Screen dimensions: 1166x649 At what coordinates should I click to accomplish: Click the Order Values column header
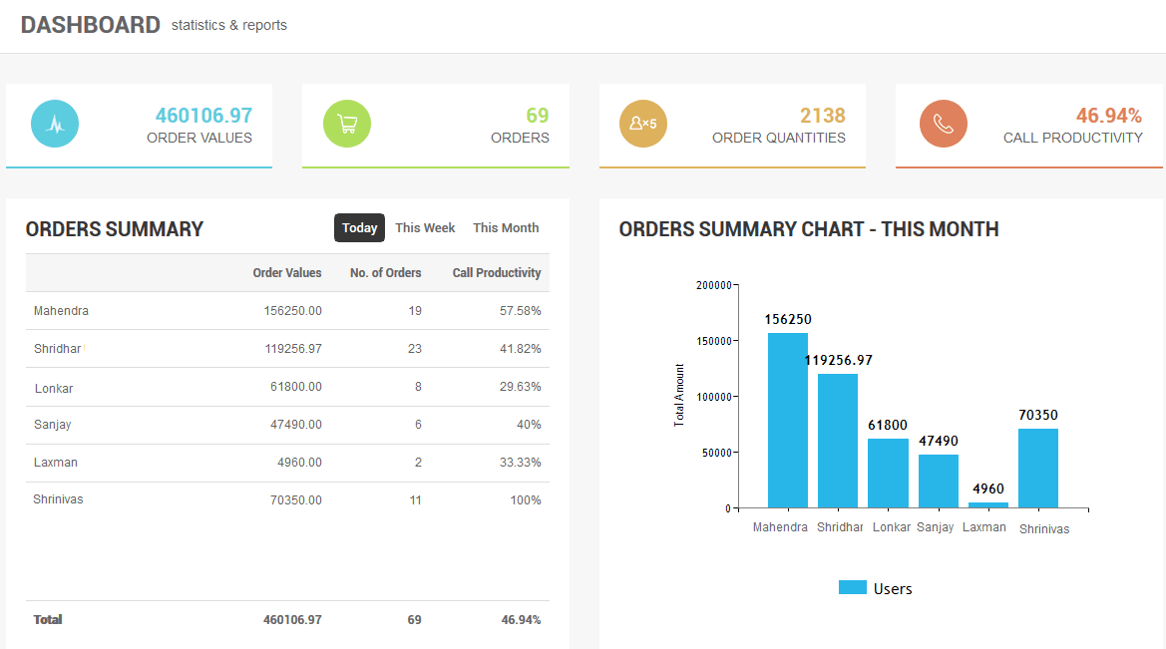[x=287, y=273]
